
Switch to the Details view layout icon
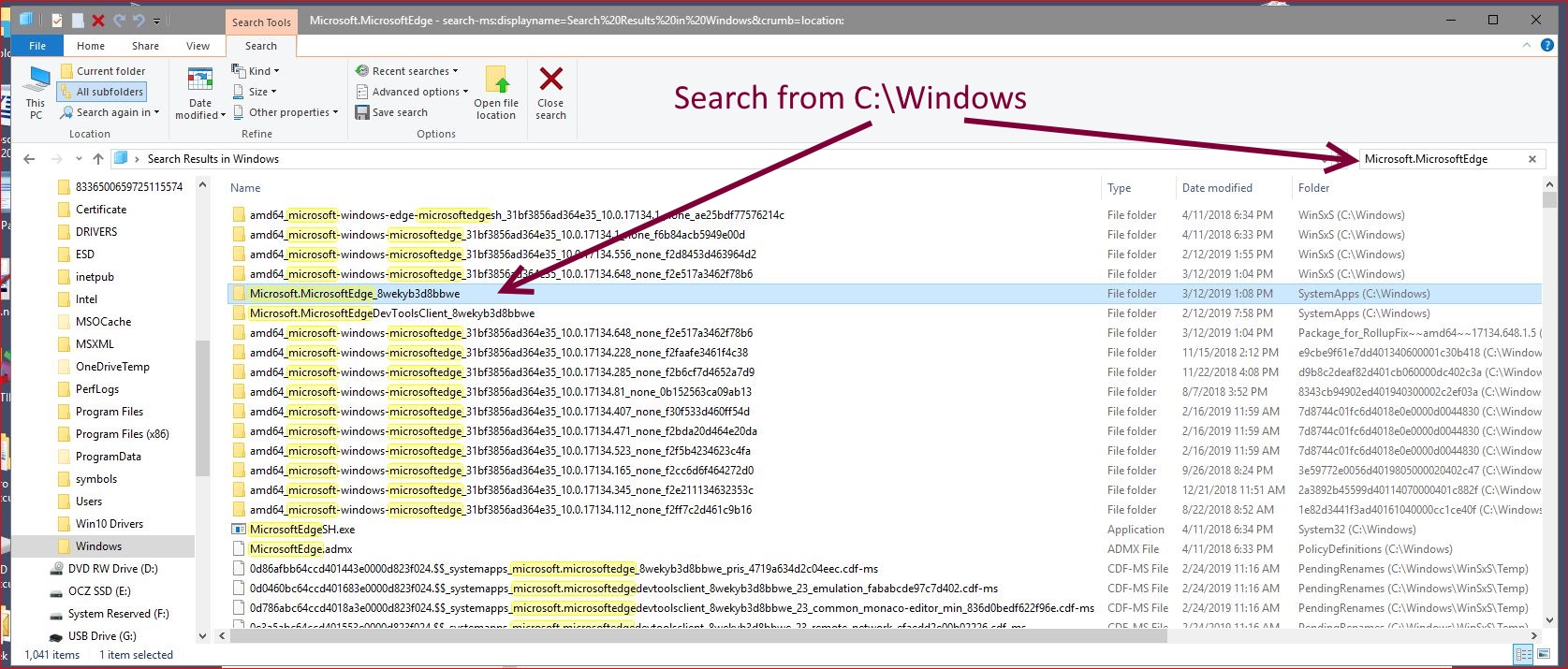(1524, 655)
